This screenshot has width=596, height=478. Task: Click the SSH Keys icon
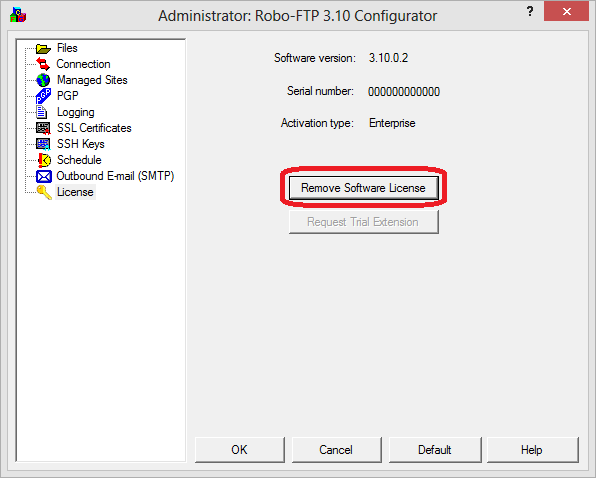tap(43, 144)
